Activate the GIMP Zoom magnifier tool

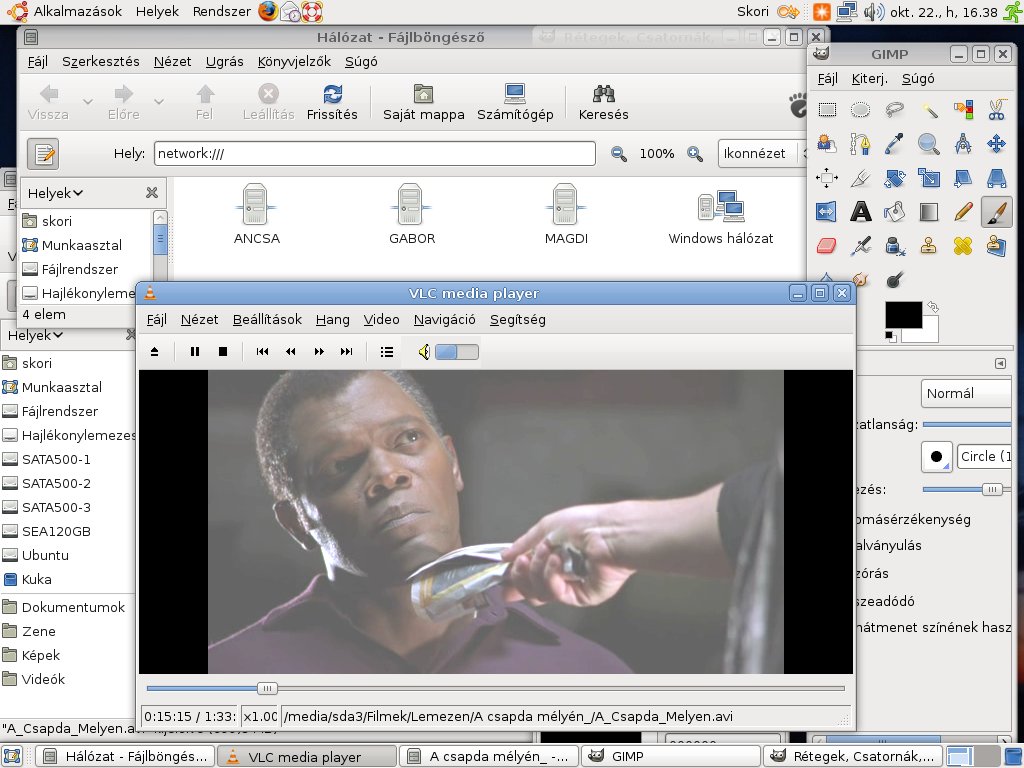click(x=929, y=144)
